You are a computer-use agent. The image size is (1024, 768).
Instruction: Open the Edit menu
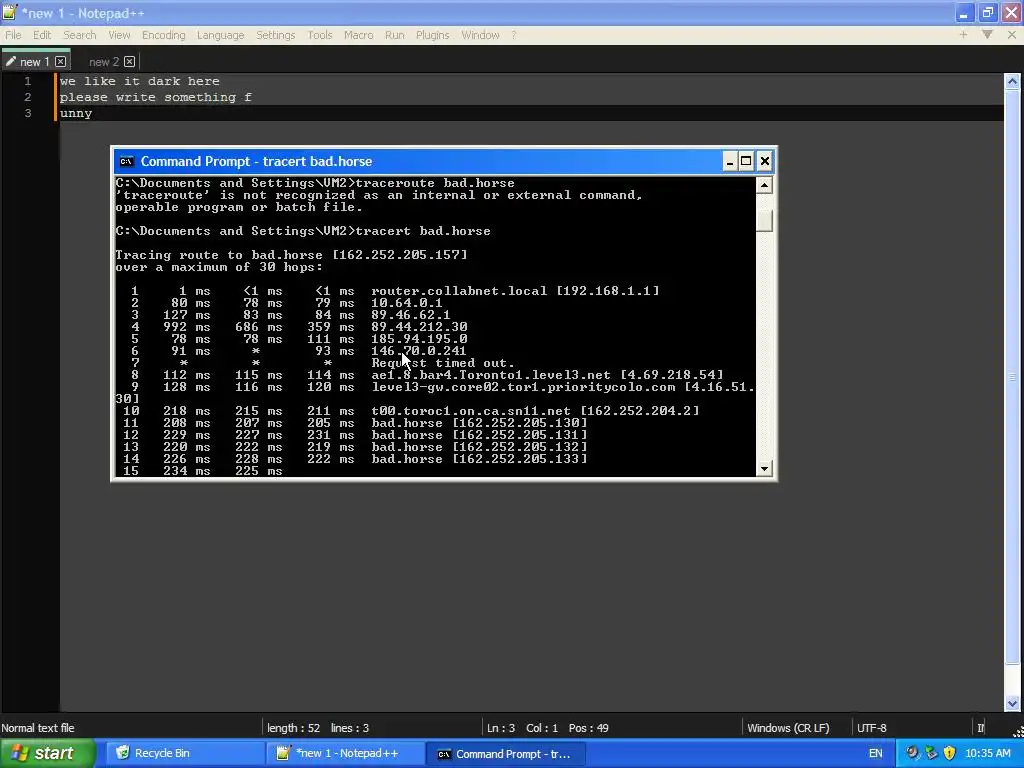[42, 35]
